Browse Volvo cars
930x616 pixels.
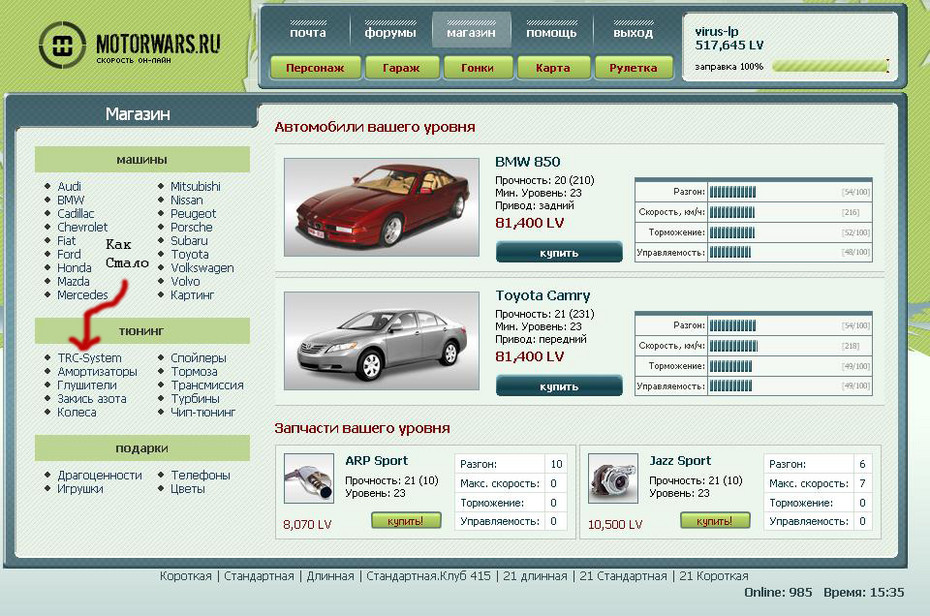[x=185, y=282]
